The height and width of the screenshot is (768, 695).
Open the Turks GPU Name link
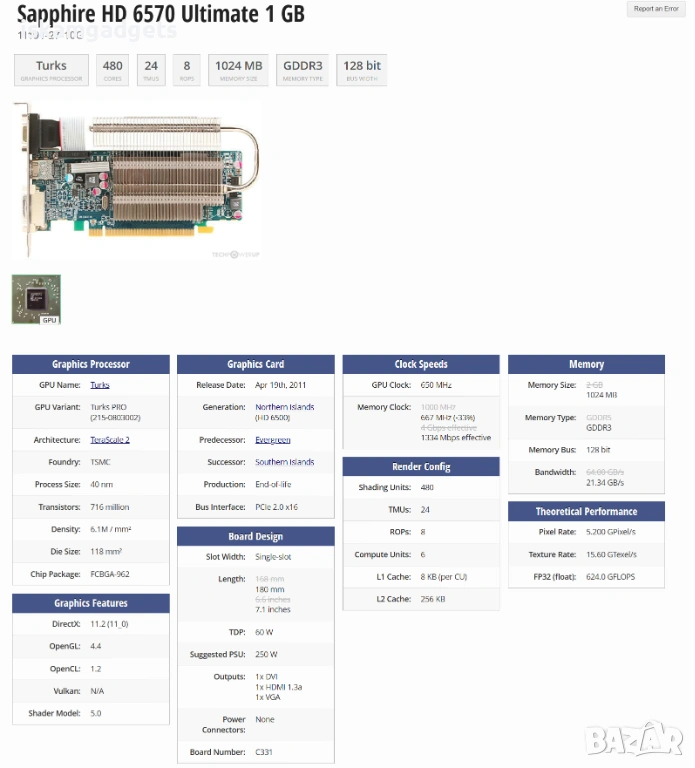coord(100,385)
